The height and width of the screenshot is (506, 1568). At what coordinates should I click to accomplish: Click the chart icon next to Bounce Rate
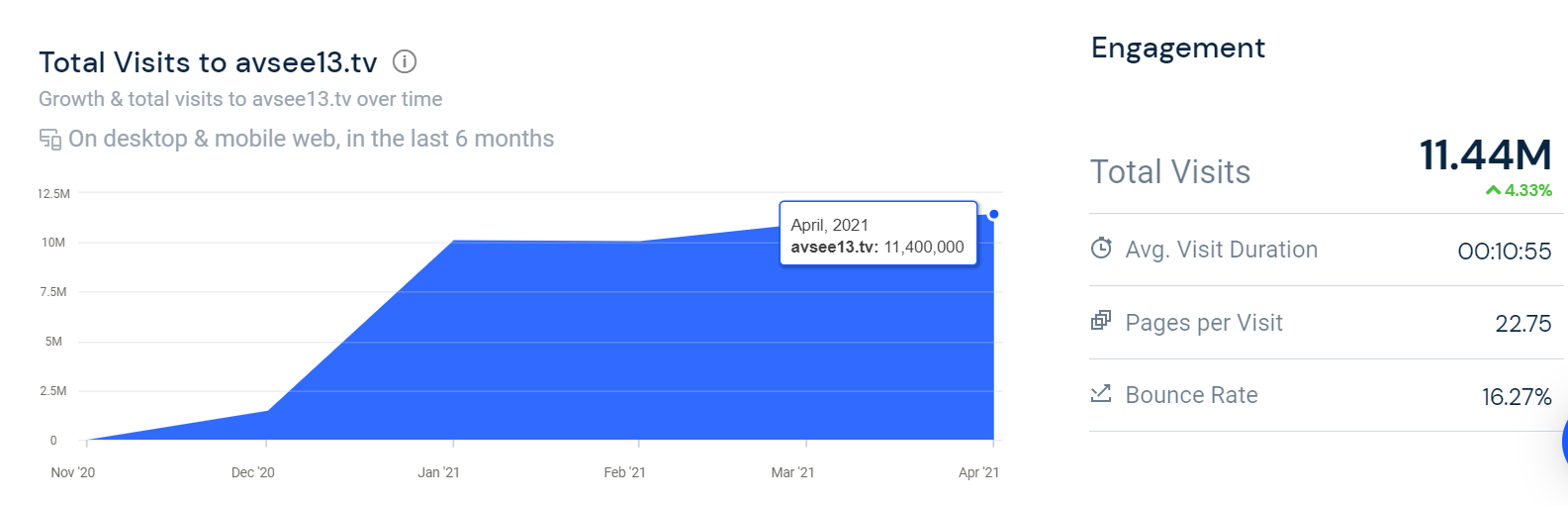(1101, 393)
